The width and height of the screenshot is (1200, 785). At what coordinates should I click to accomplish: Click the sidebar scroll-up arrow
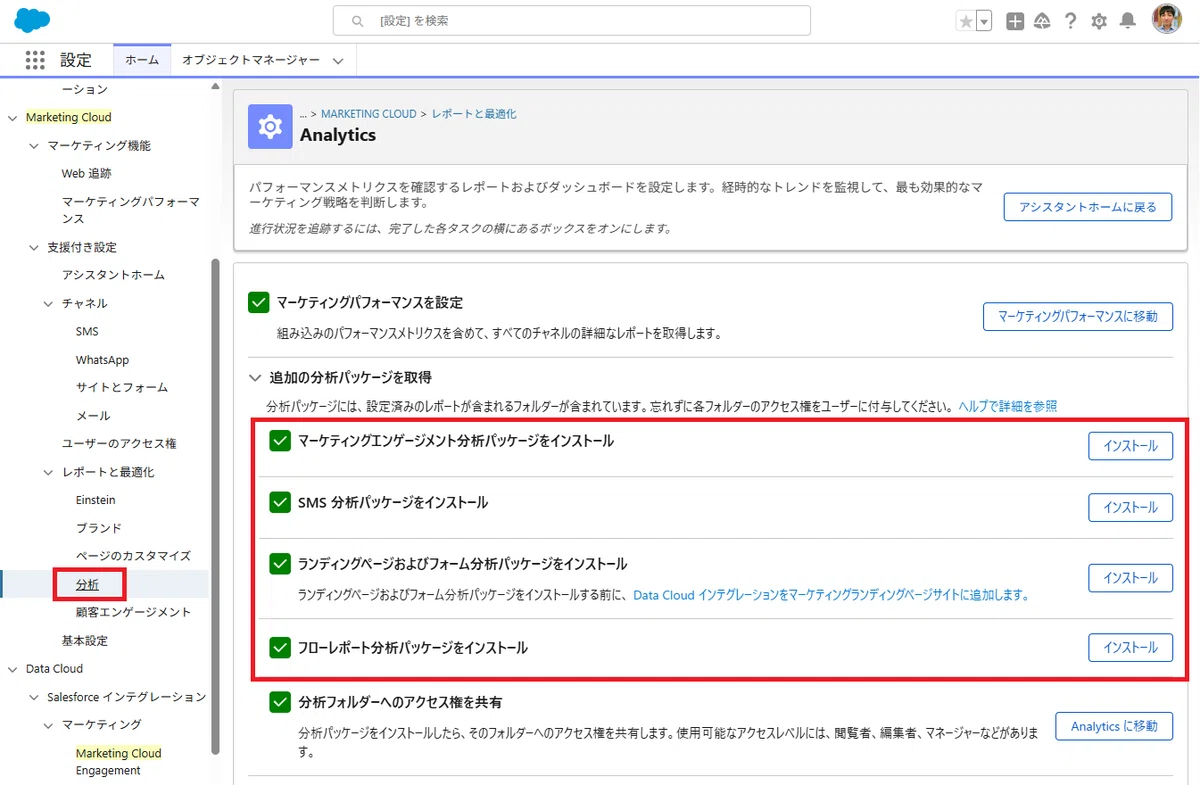pos(215,87)
